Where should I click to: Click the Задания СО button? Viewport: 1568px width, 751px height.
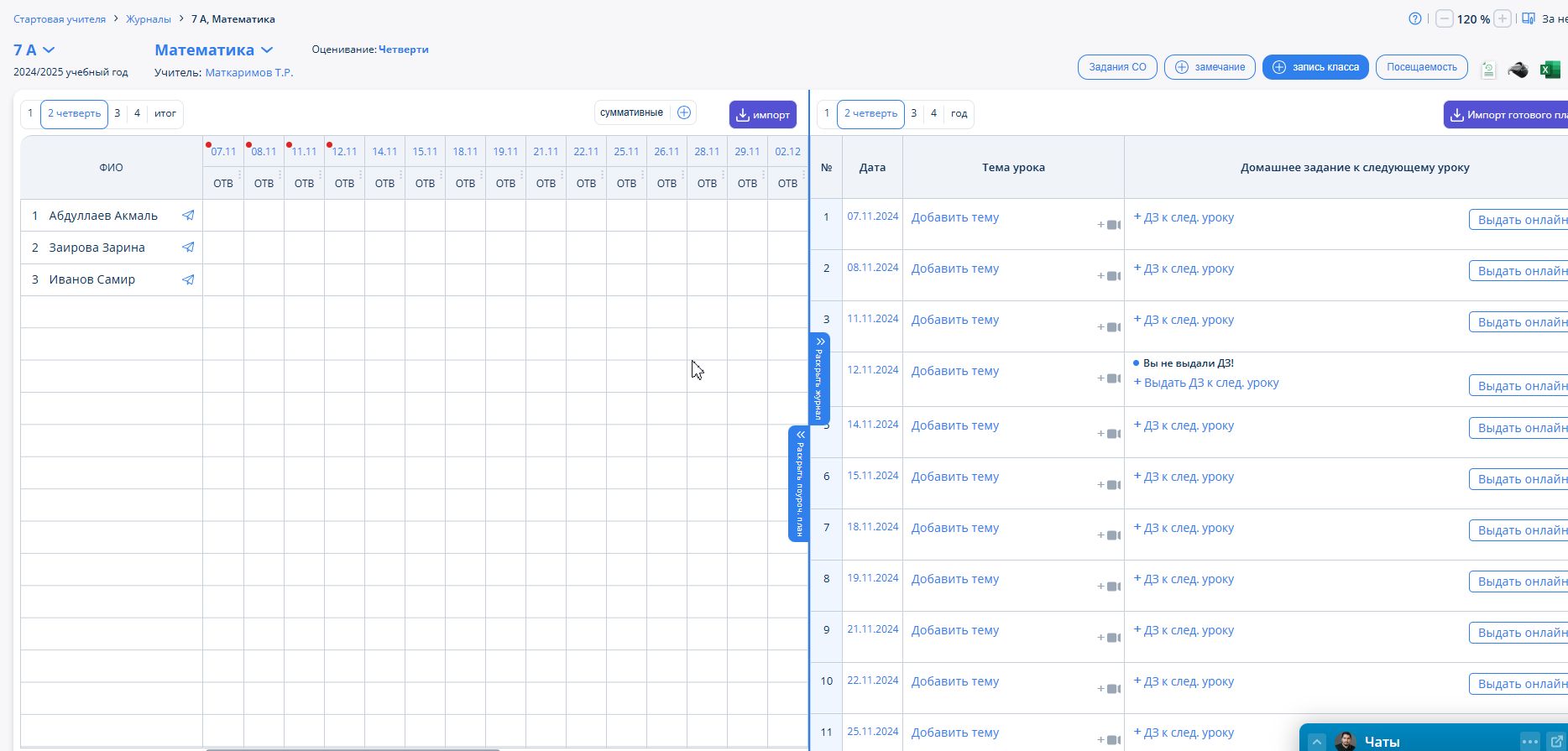1117,67
